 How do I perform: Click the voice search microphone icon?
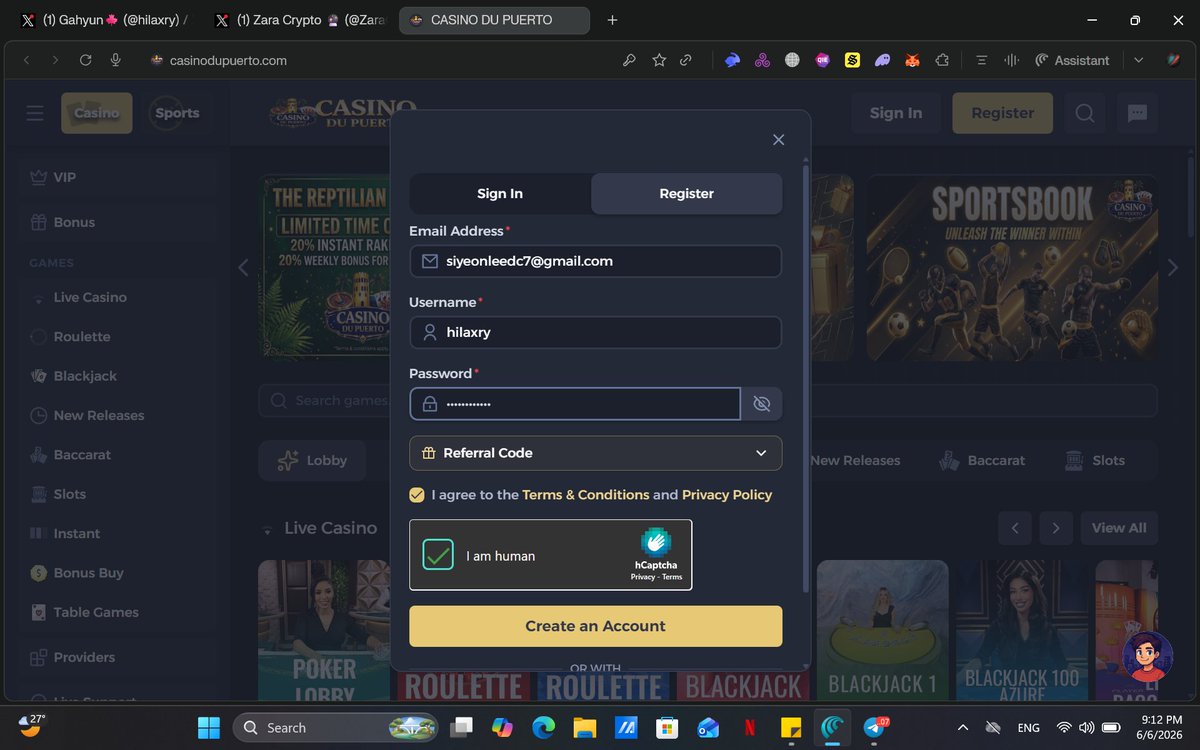[116, 60]
